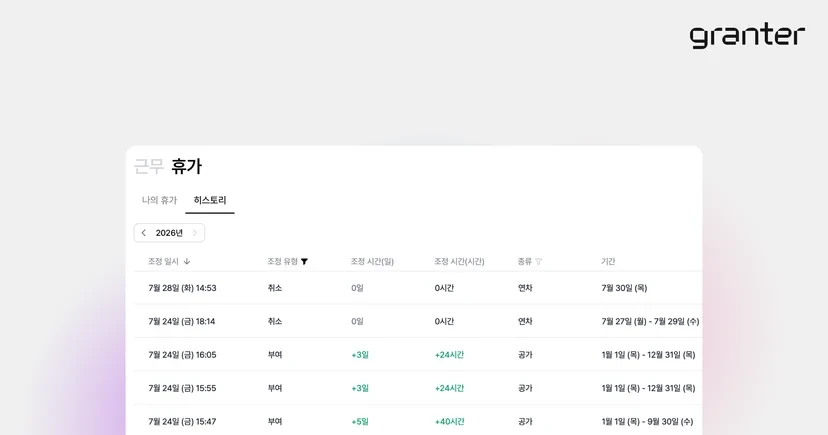Click the +40시간 value
Screen dimensions: 828x435
coord(449,421)
